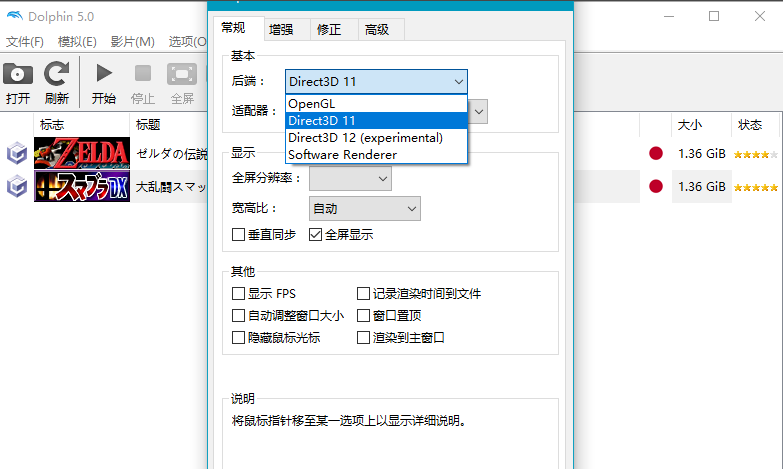Uncheck the 全屏显示 checkbox
This screenshot has width=783, height=469.
tap(315, 234)
